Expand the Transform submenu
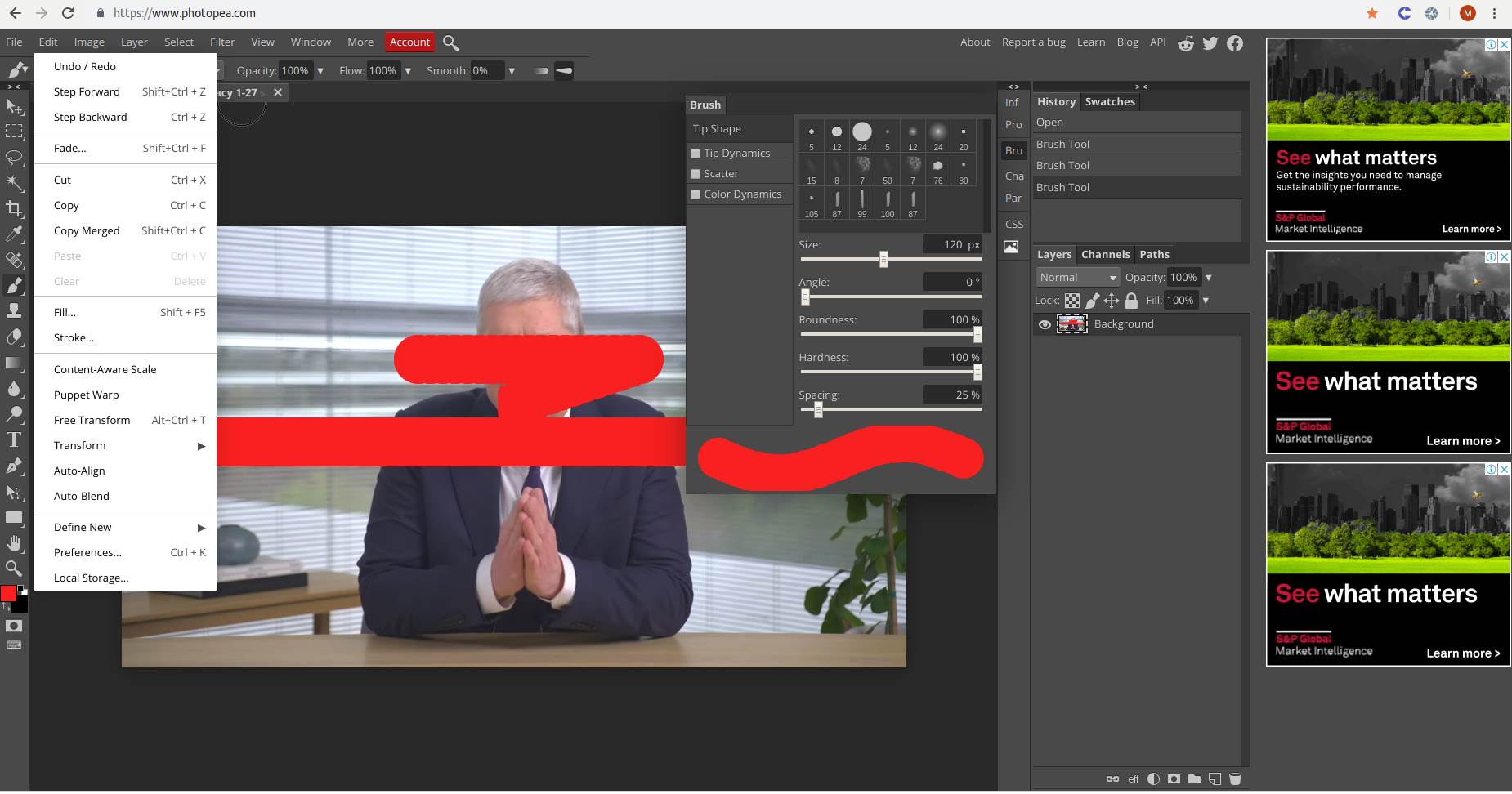Viewport: 1512px width, 794px height. [x=79, y=445]
